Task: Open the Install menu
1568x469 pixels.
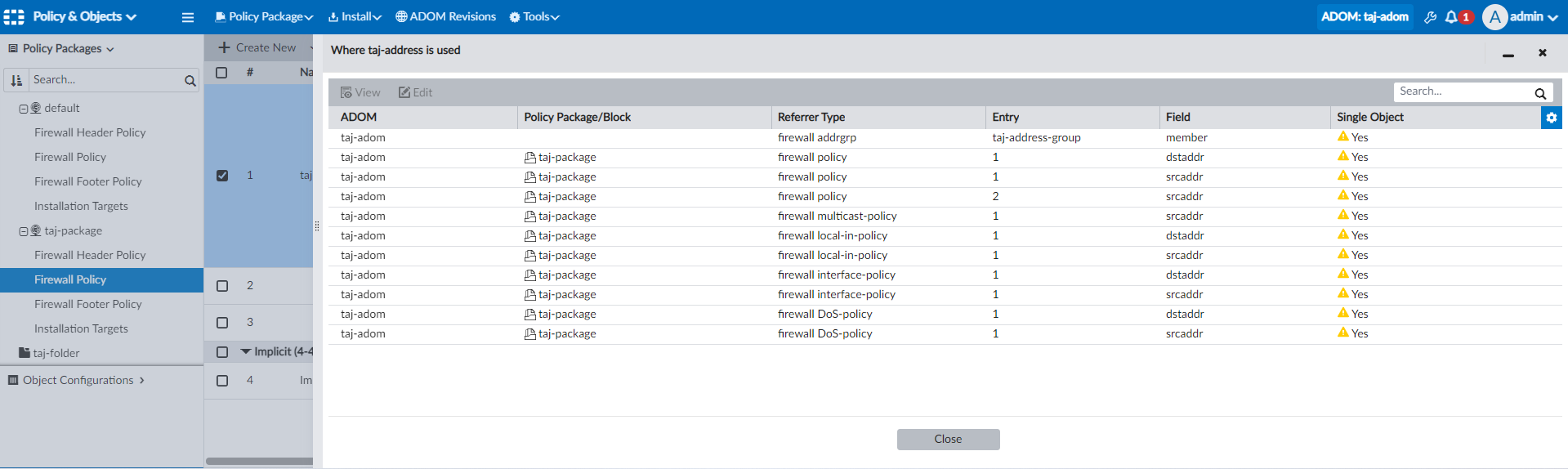Action: coord(355,17)
